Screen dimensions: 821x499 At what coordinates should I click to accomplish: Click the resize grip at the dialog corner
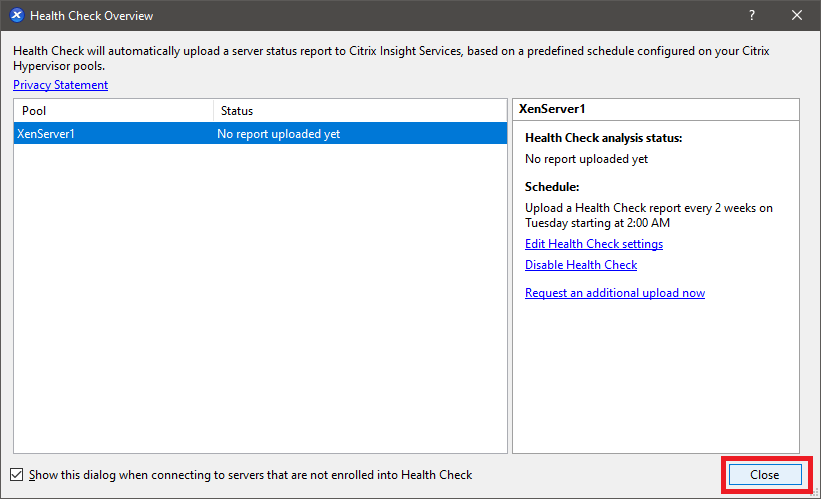[814, 493]
